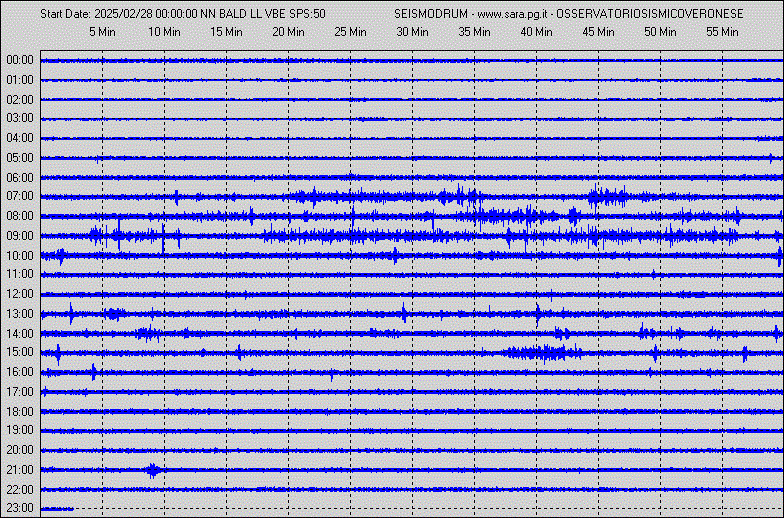Click the 30 Min column header
Image resolution: width=784 pixels, height=518 pixels.
[x=412, y=32]
